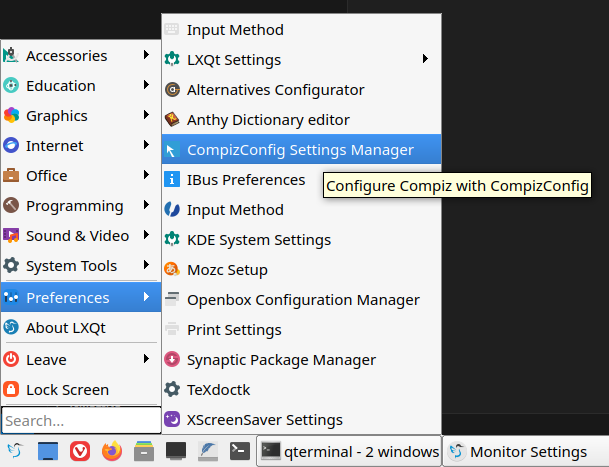Open the file manager panel icon
This screenshot has width=609, height=467.
pyautogui.click(x=144, y=451)
